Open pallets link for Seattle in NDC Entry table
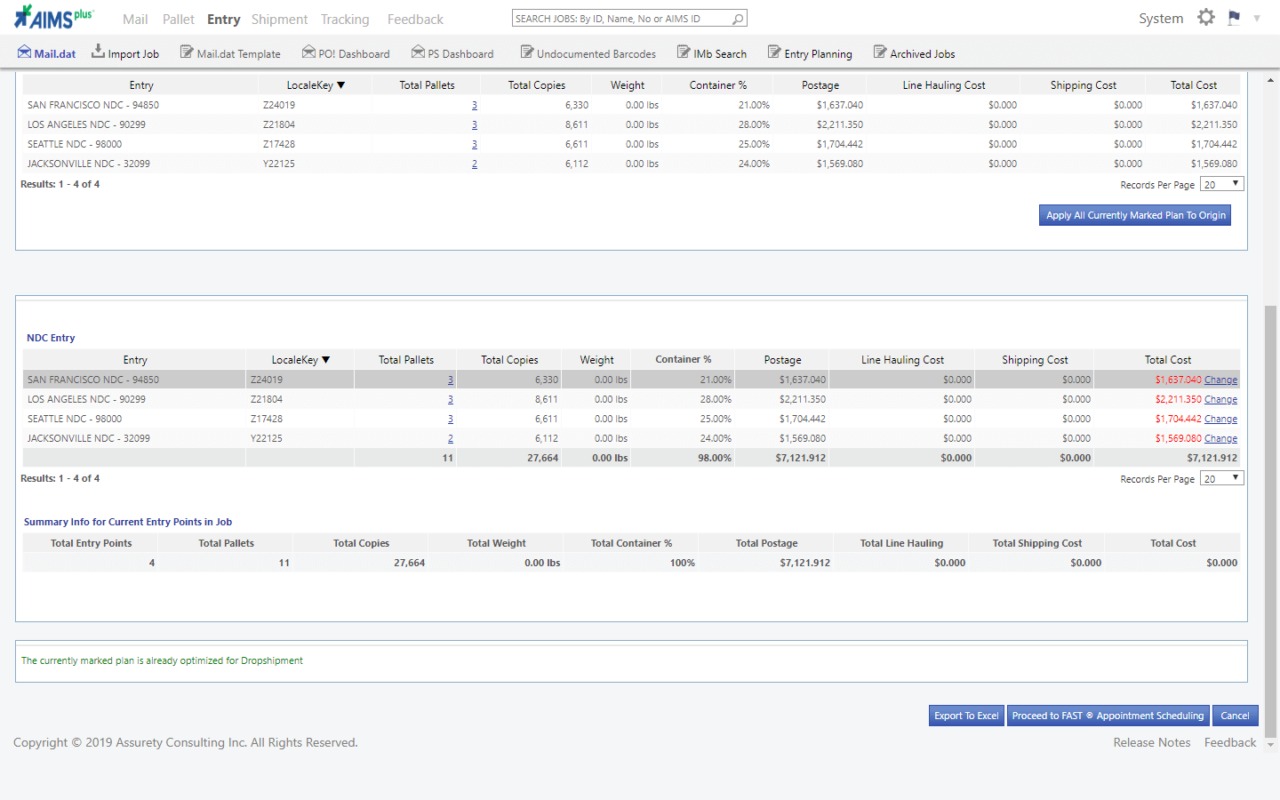The width and height of the screenshot is (1280, 800). (x=451, y=419)
